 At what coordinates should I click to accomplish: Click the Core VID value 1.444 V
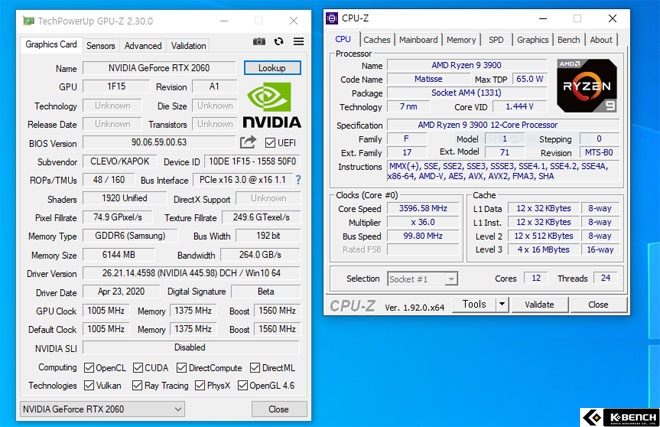pyautogui.click(x=519, y=107)
